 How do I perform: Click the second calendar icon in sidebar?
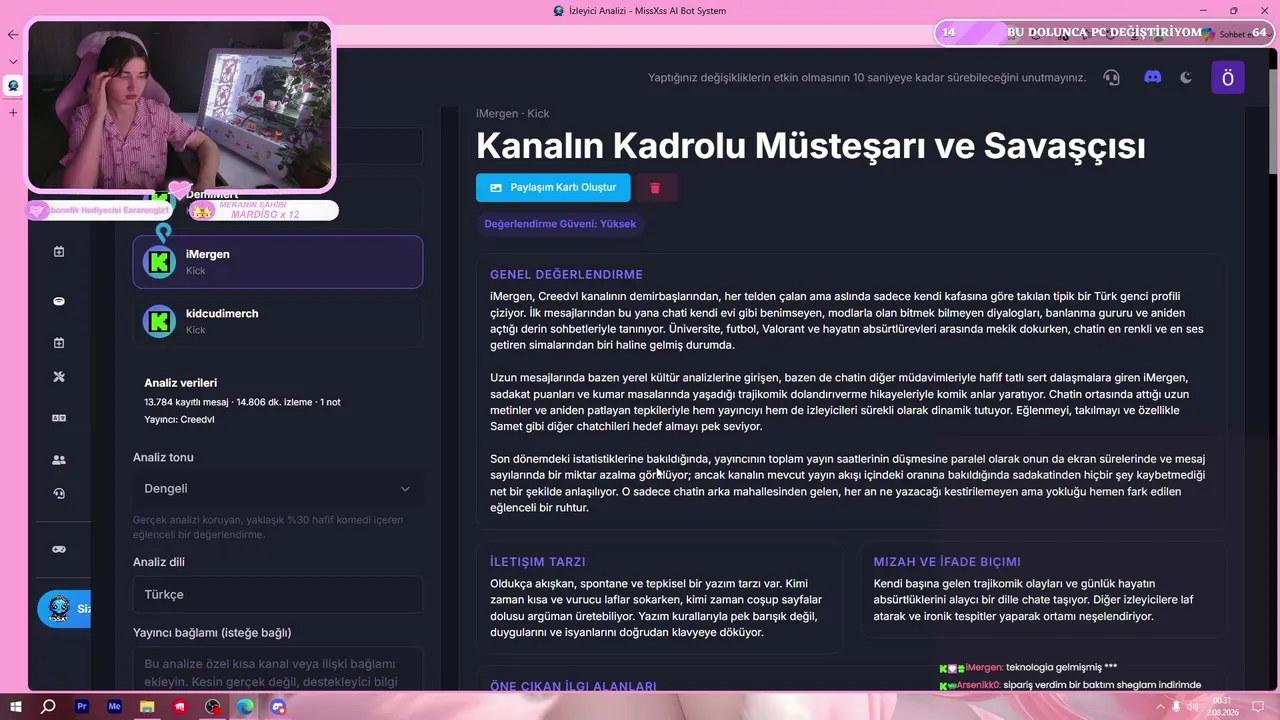click(x=59, y=343)
